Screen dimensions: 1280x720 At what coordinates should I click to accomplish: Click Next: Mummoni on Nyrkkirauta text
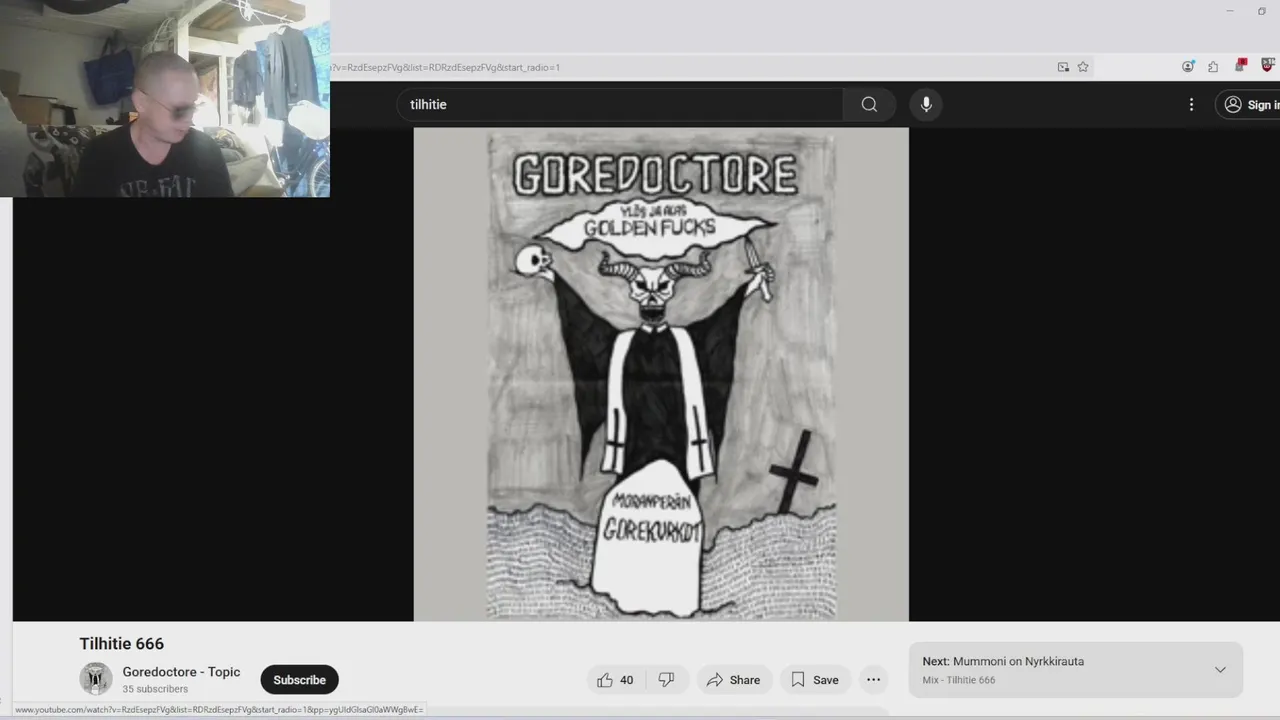click(x=1003, y=661)
